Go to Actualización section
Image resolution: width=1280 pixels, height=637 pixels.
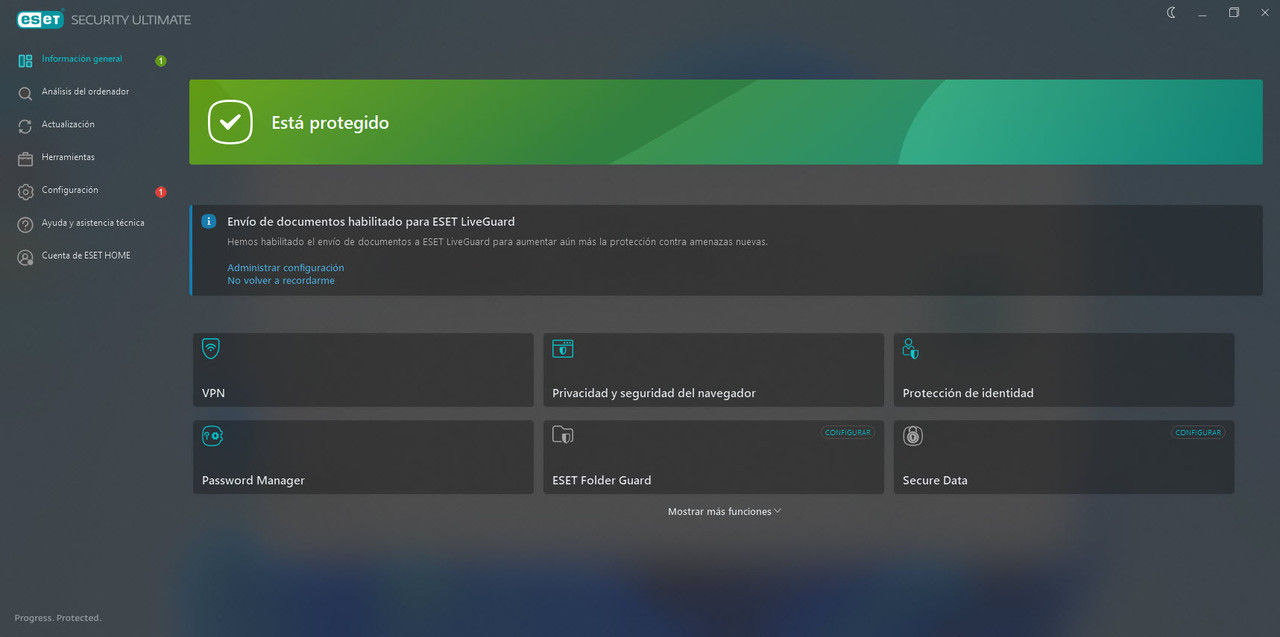(68, 125)
